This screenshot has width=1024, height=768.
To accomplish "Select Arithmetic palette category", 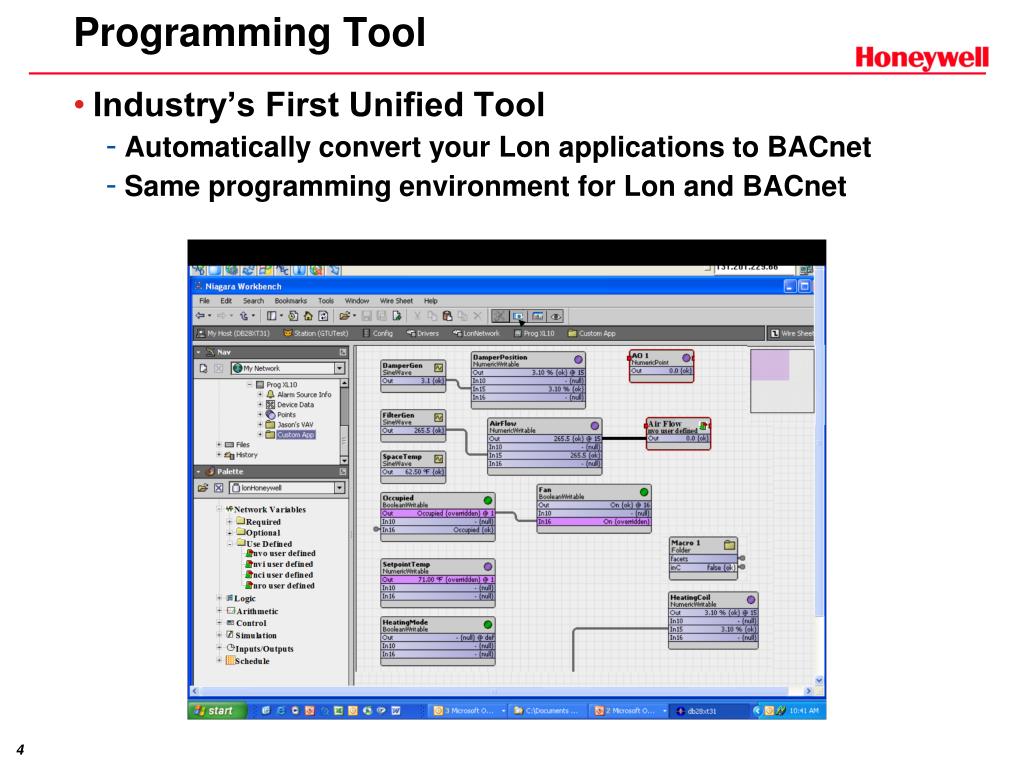I will tap(252, 611).
